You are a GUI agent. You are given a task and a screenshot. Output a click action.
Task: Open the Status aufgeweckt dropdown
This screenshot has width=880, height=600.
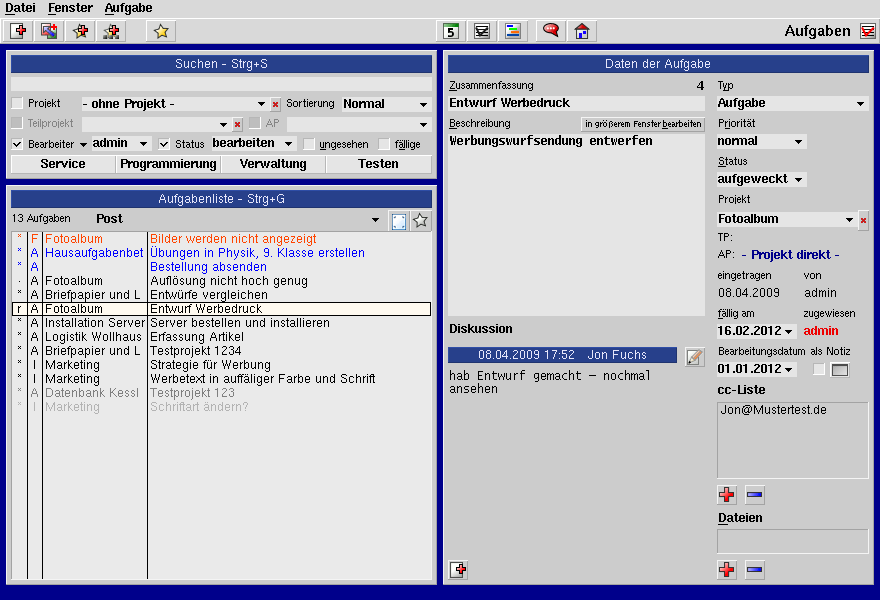(x=760, y=179)
